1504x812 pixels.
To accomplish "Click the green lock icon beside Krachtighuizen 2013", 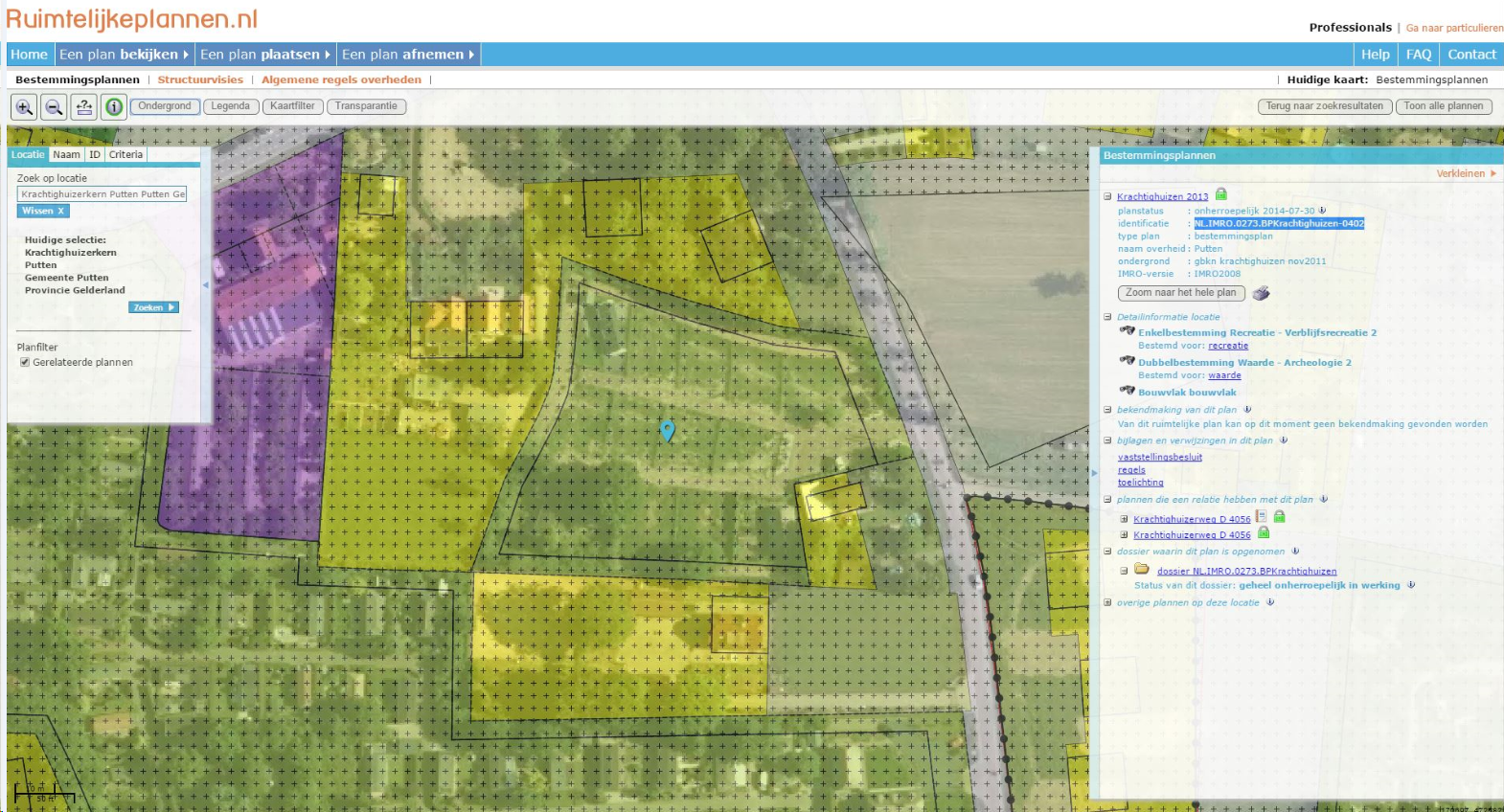I will point(1221,194).
